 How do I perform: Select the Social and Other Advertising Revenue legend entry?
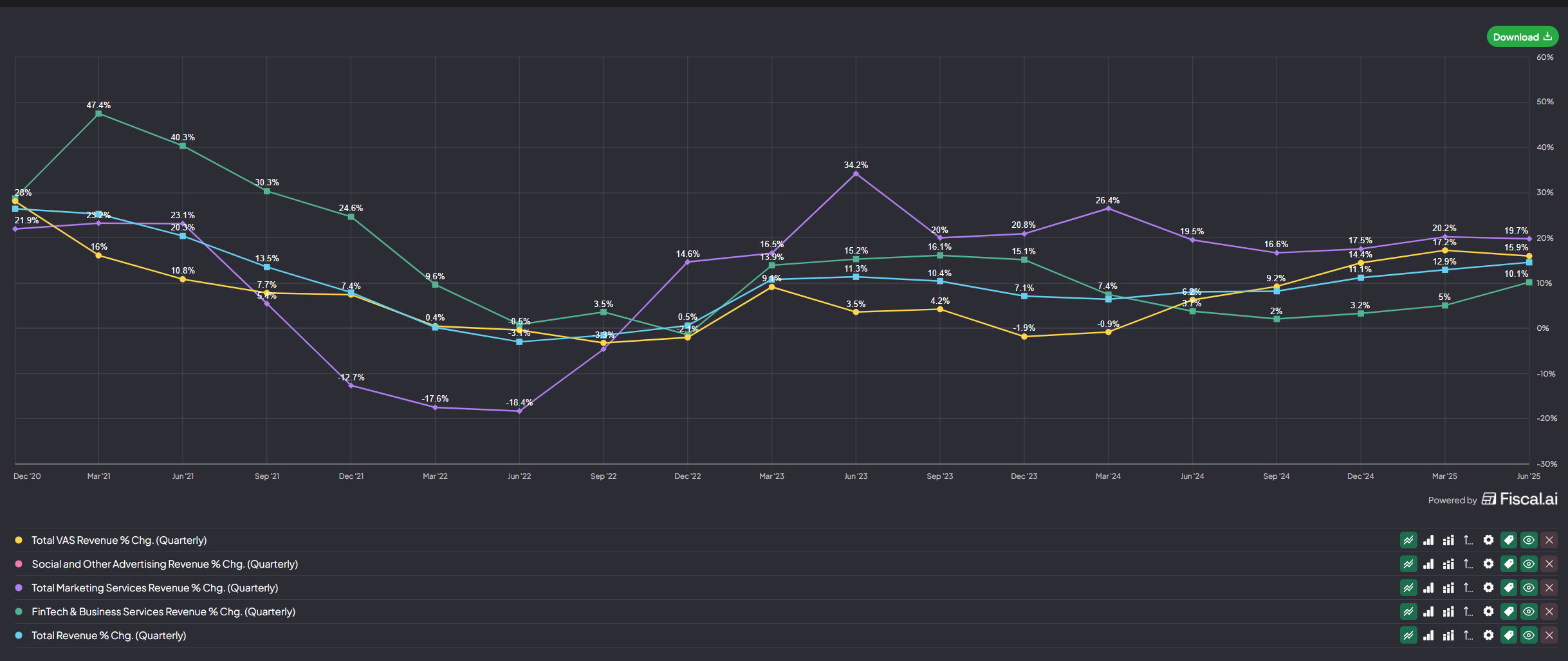[x=165, y=564]
